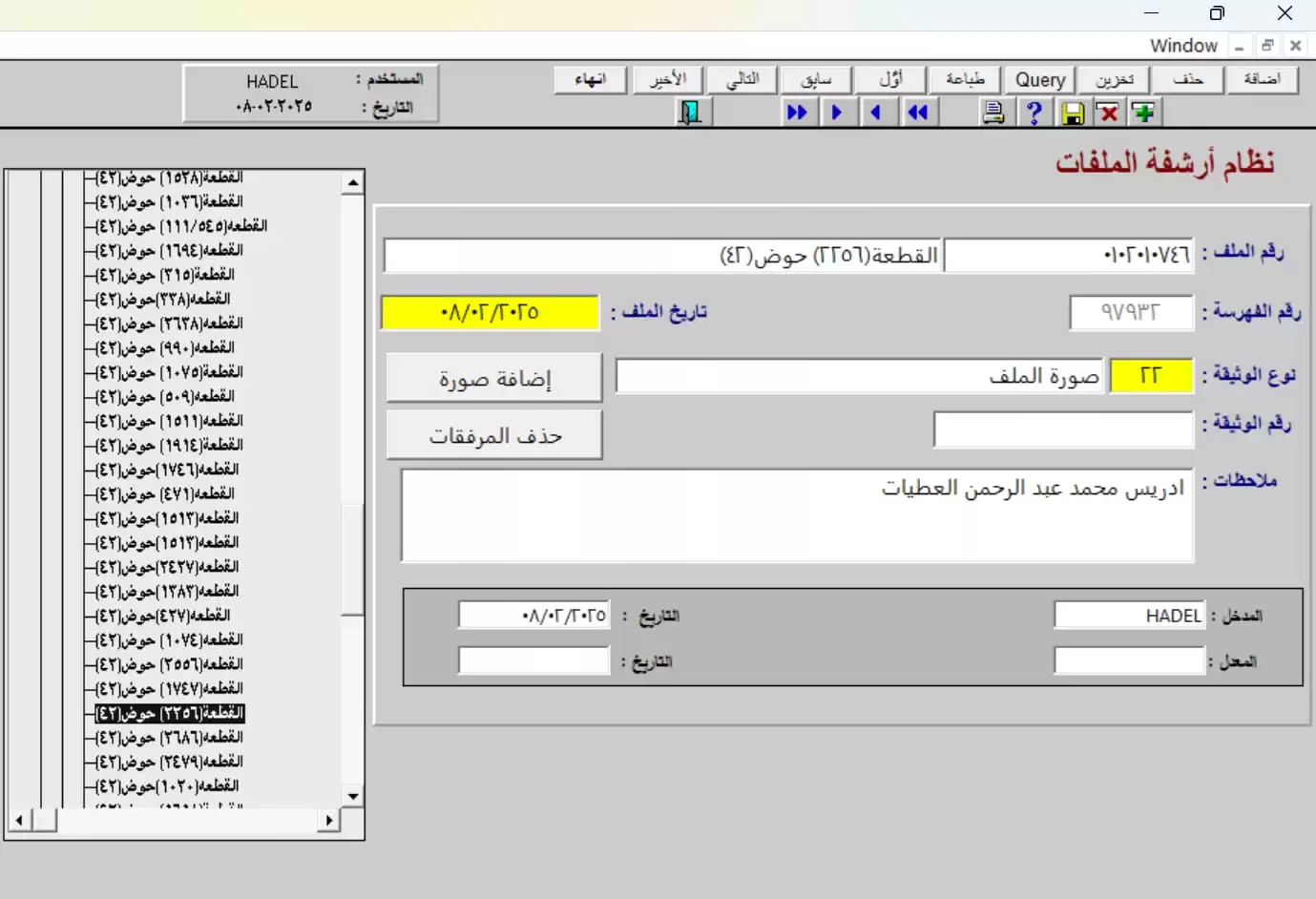
Task: Click the red X delete icon
Action: pyautogui.click(x=1108, y=113)
